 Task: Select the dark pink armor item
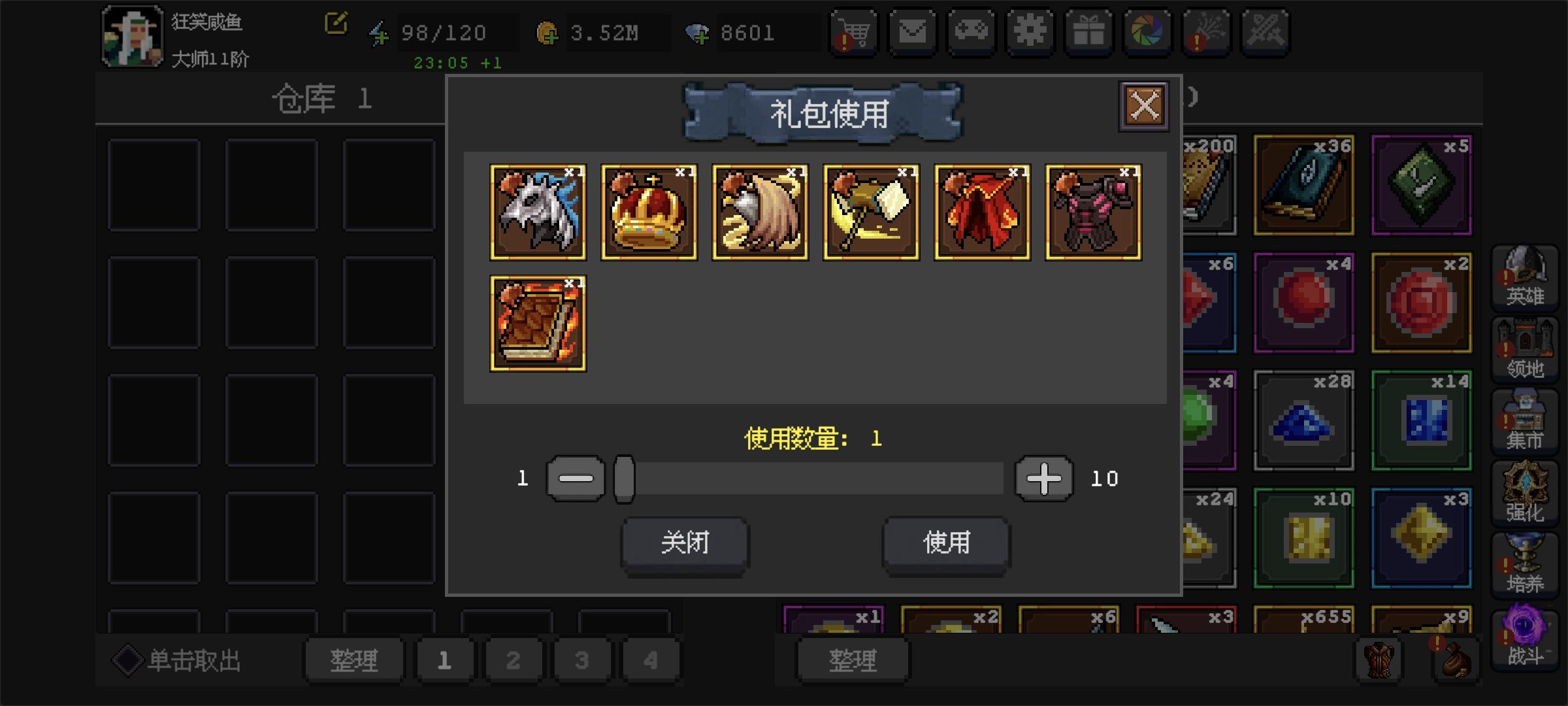1093,212
